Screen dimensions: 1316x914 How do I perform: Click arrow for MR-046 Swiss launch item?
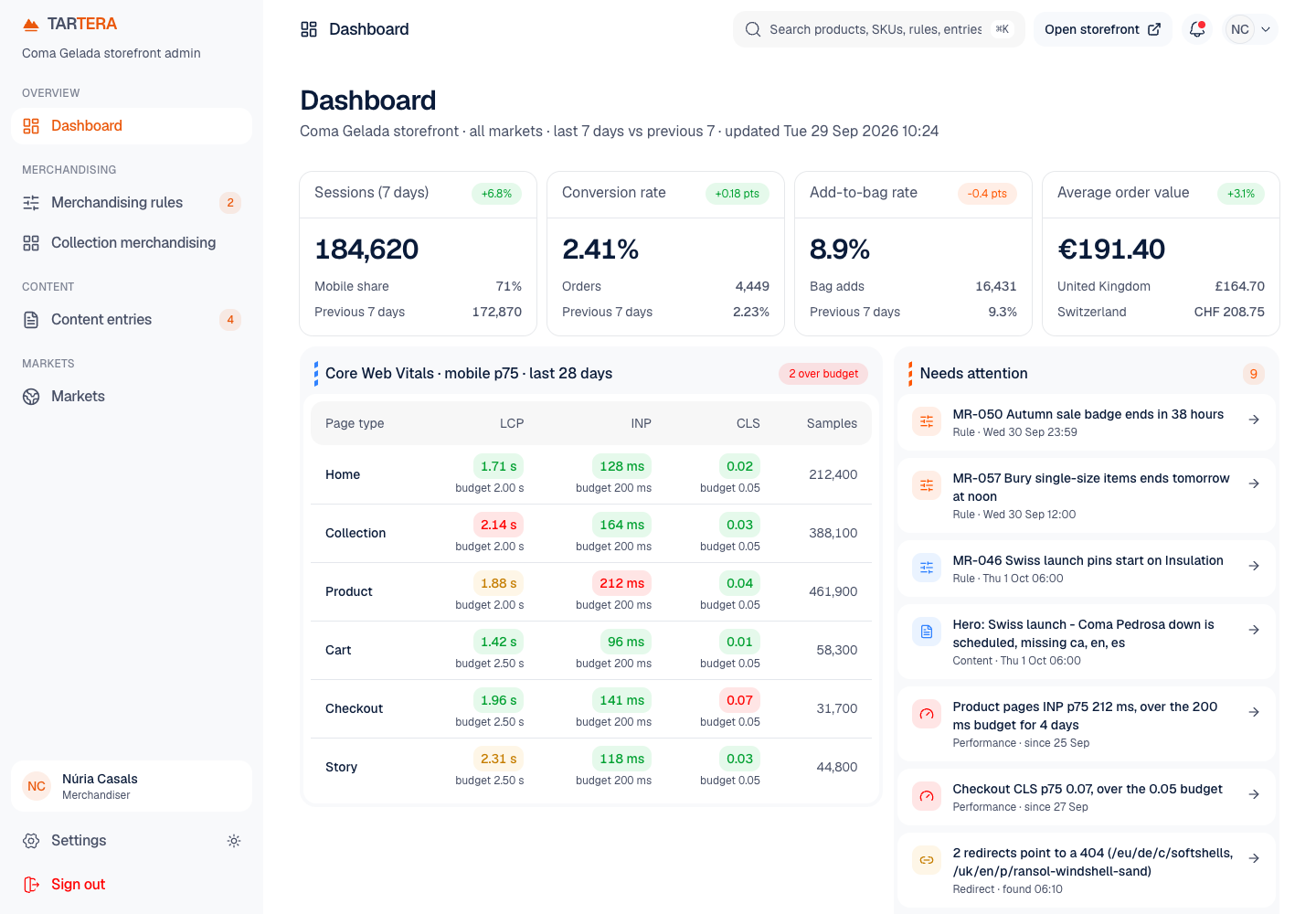[1254, 566]
